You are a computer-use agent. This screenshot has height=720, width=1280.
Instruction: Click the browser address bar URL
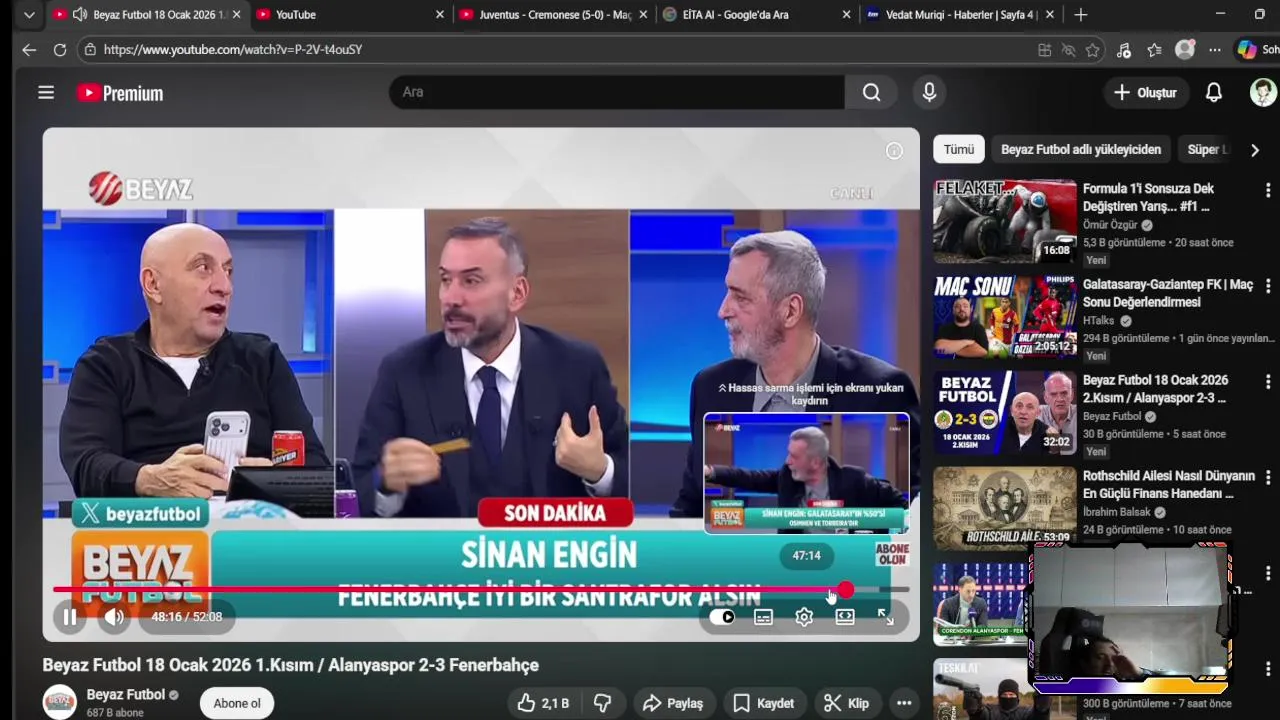tap(233, 49)
